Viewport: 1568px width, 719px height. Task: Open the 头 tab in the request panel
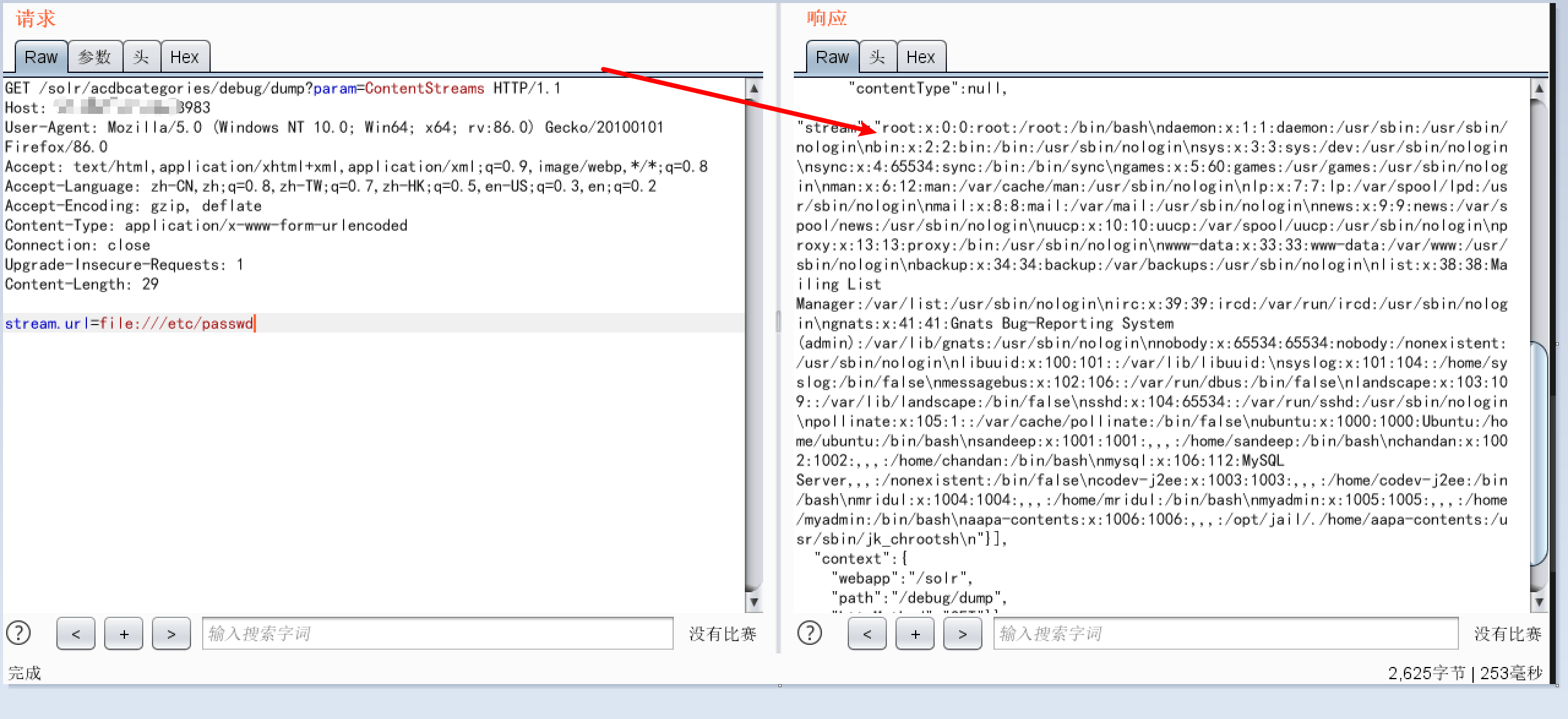pos(142,56)
